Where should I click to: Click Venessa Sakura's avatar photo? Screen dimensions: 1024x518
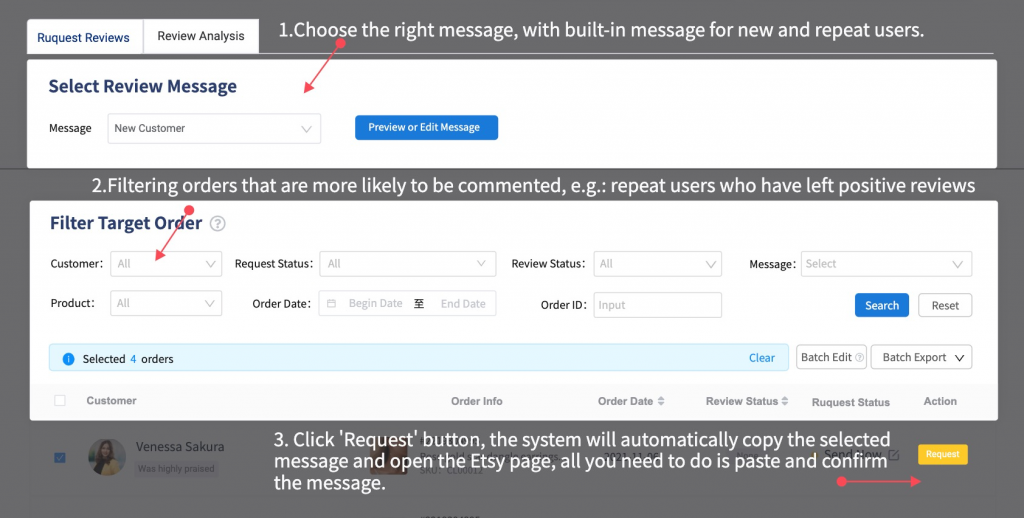coord(106,456)
